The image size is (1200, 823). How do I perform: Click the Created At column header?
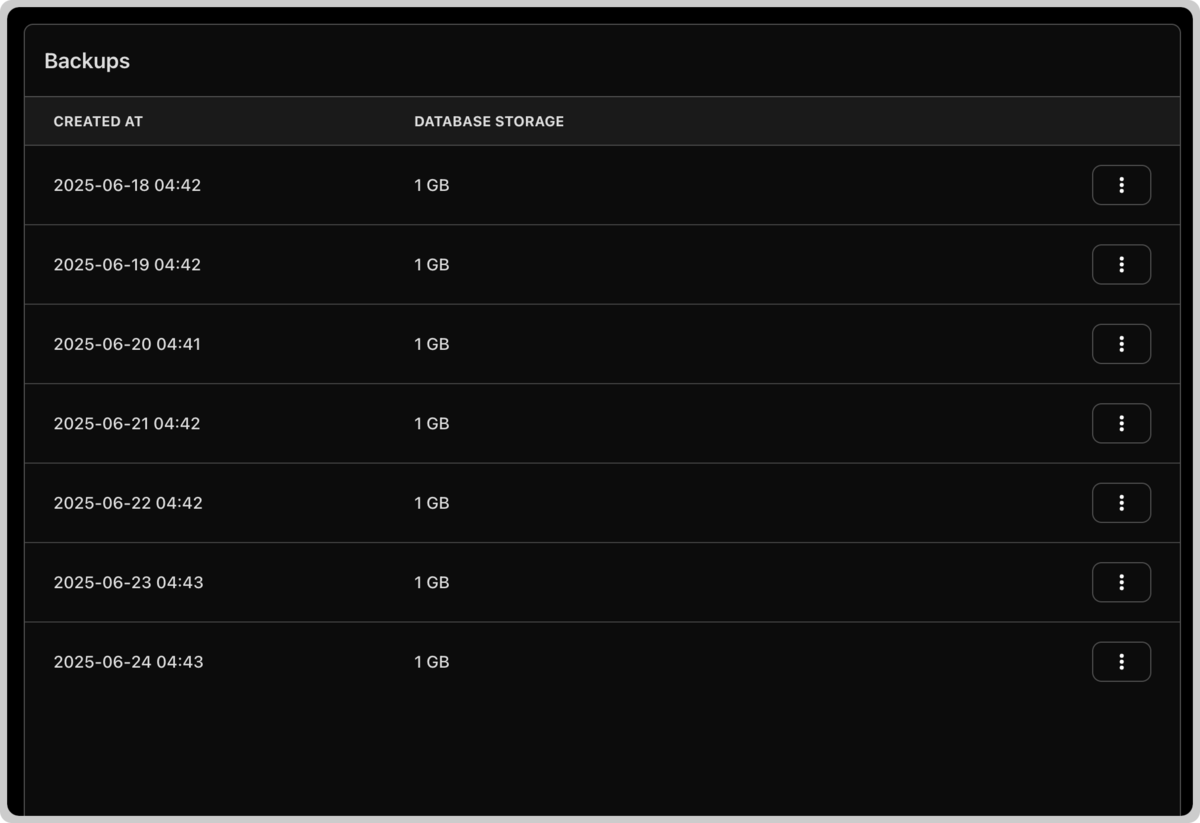tap(98, 121)
